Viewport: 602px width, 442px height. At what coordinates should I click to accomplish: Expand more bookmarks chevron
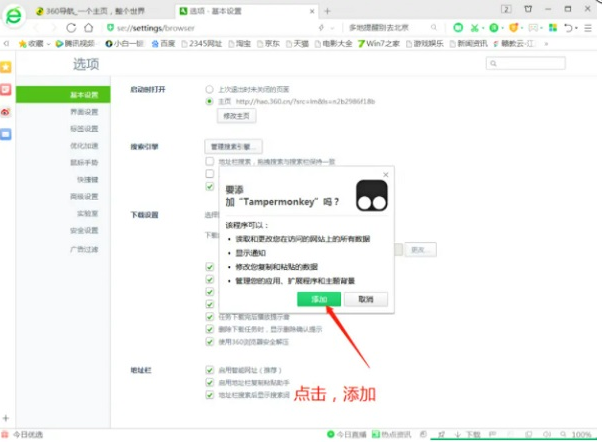[546, 44]
